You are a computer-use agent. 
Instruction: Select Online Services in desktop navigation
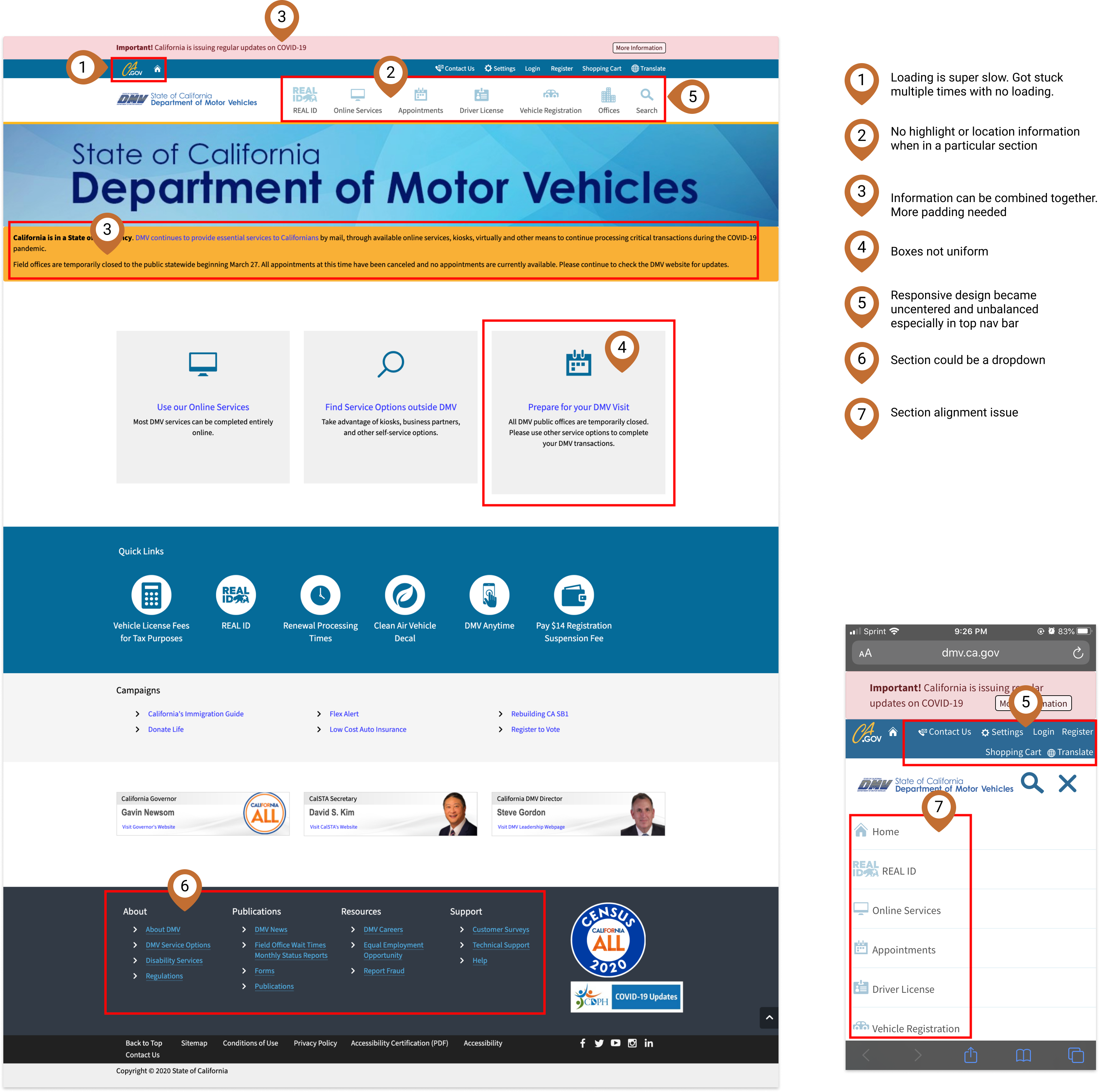coord(357,100)
